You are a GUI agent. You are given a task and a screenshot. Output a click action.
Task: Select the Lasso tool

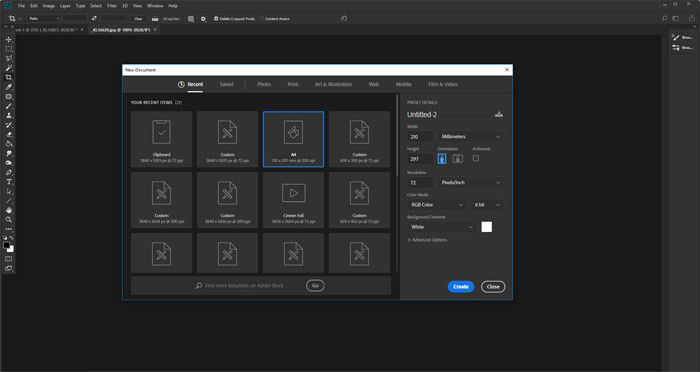8,59
